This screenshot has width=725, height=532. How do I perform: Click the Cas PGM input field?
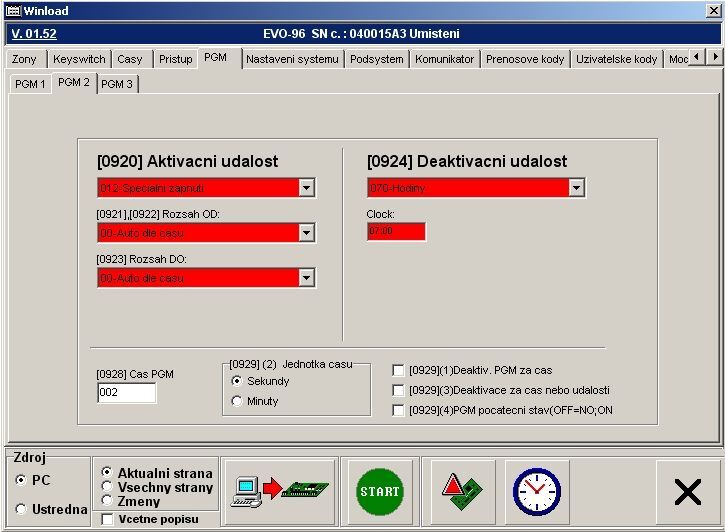127,393
